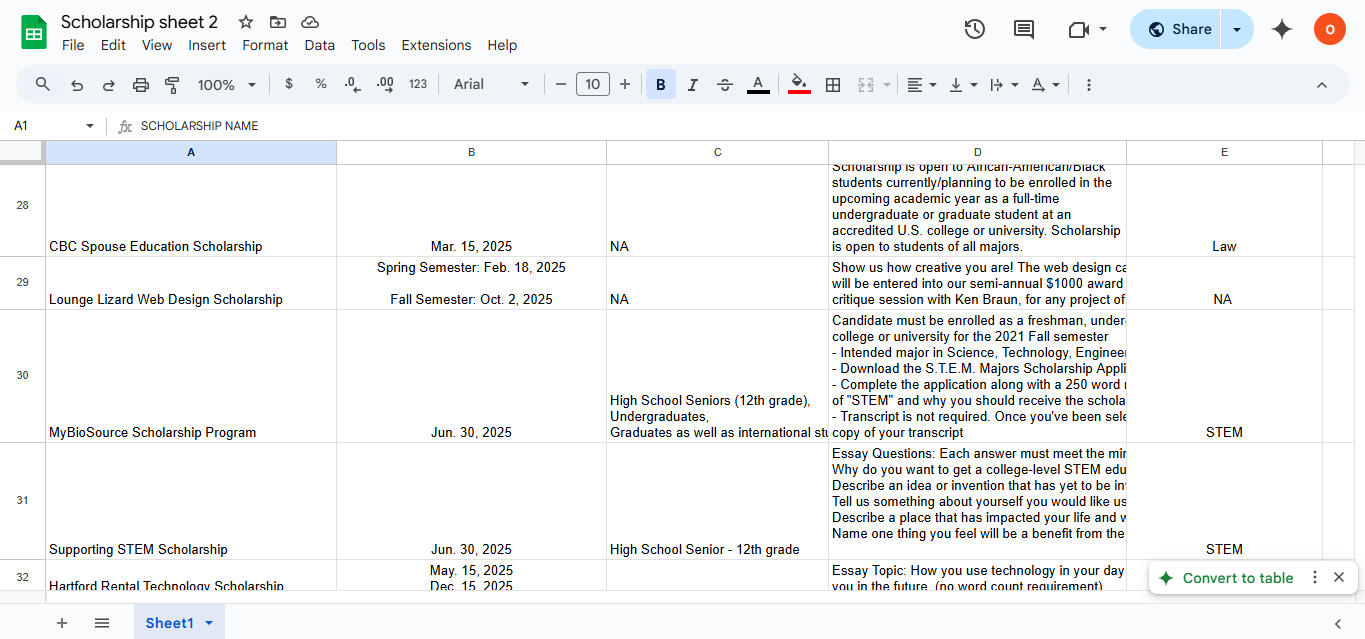Open the Extensions menu
Viewport: 1365px width, 639px height.
[436, 45]
